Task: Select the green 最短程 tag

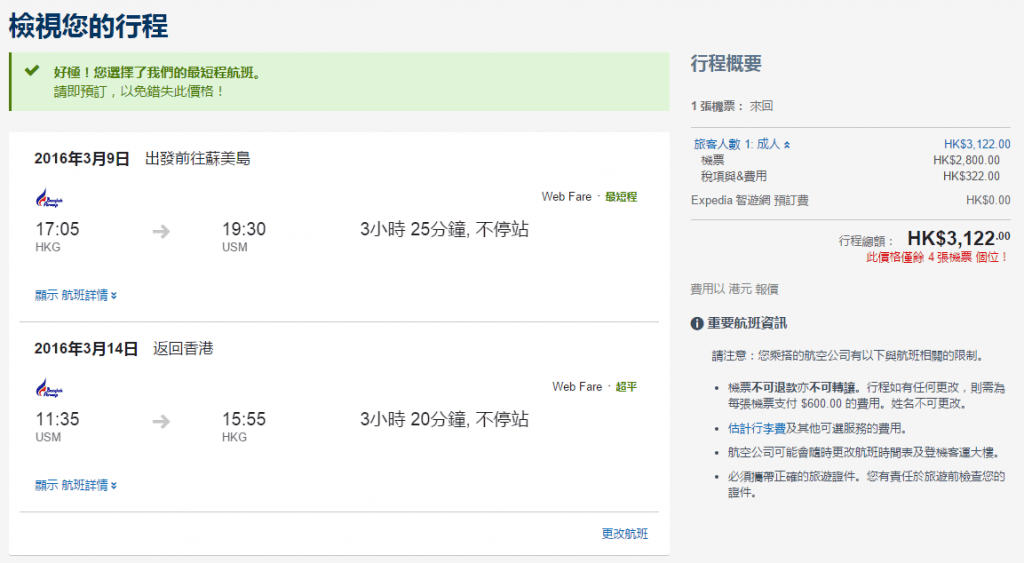Action: coord(620,197)
